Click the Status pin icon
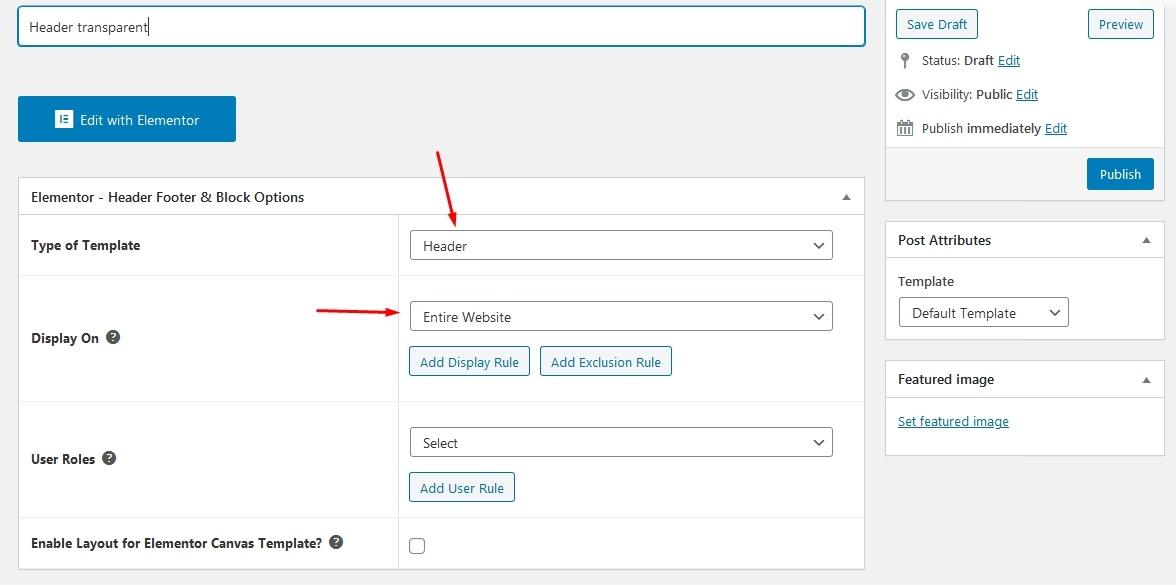This screenshot has width=1176, height=585. [x=905, y=61]
